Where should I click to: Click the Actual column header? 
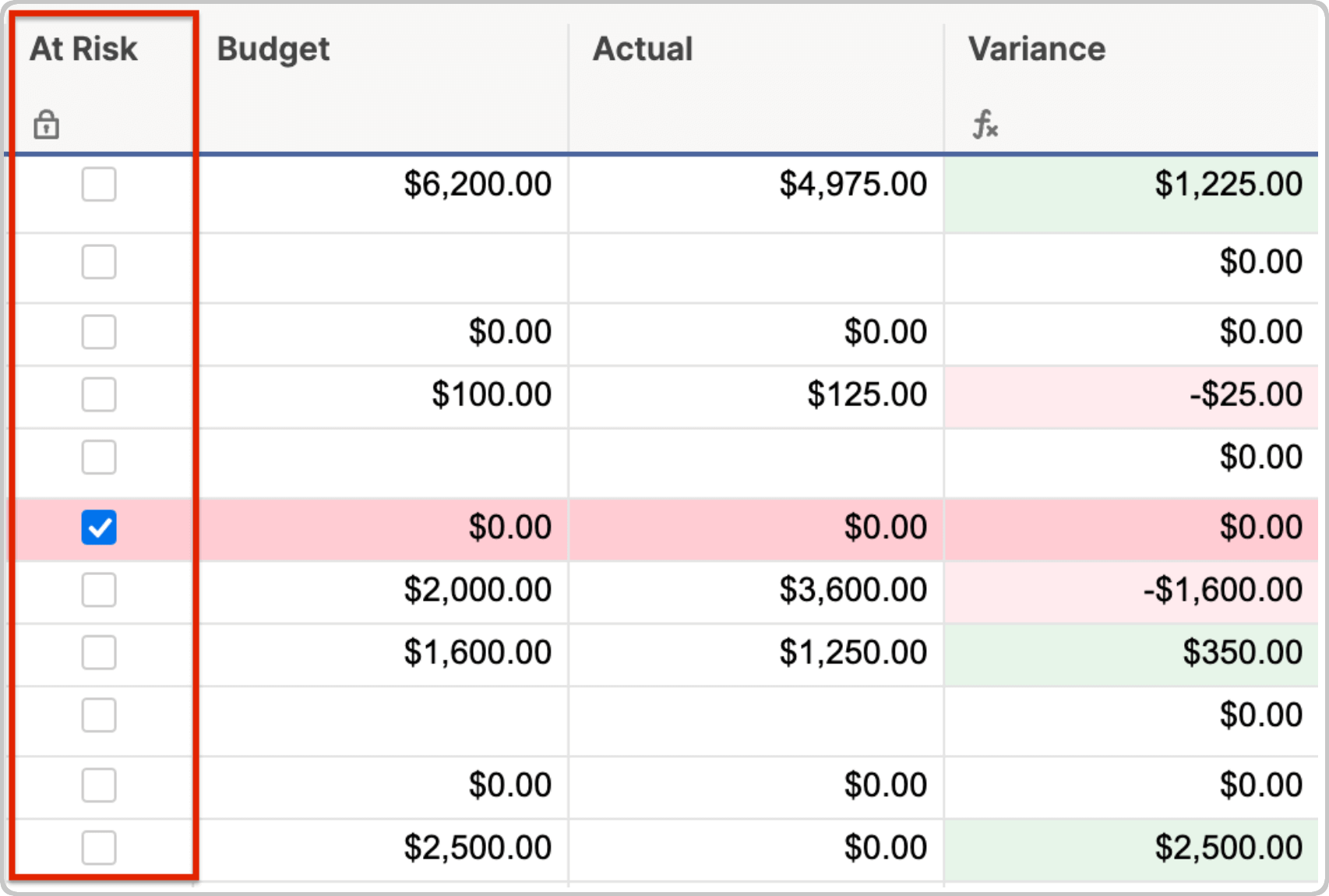pos(643,49)
